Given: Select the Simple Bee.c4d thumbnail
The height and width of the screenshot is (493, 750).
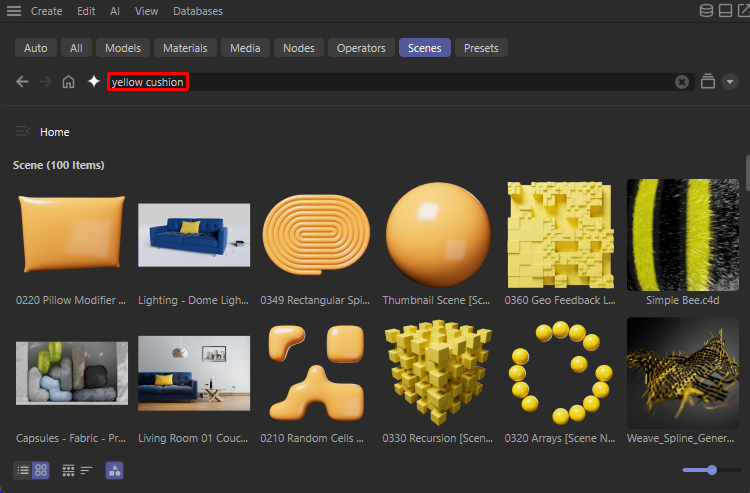Looking at the screenshot, I should point(683,235).
